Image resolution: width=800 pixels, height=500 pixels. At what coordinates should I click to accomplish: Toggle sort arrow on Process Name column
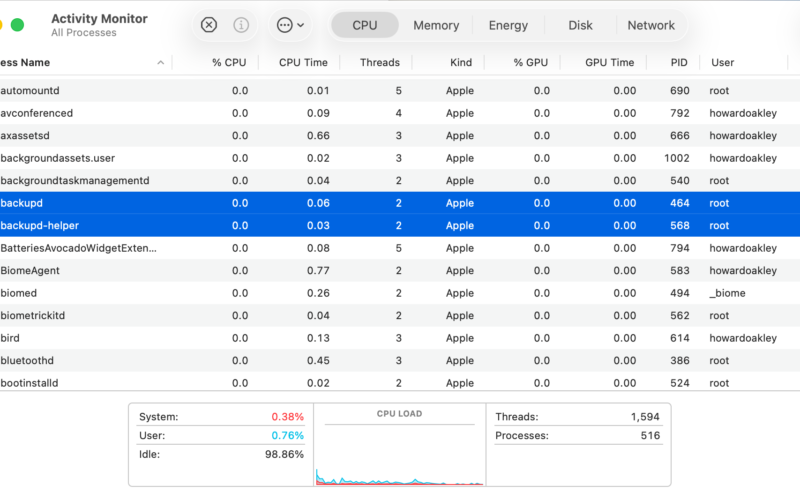161,62
